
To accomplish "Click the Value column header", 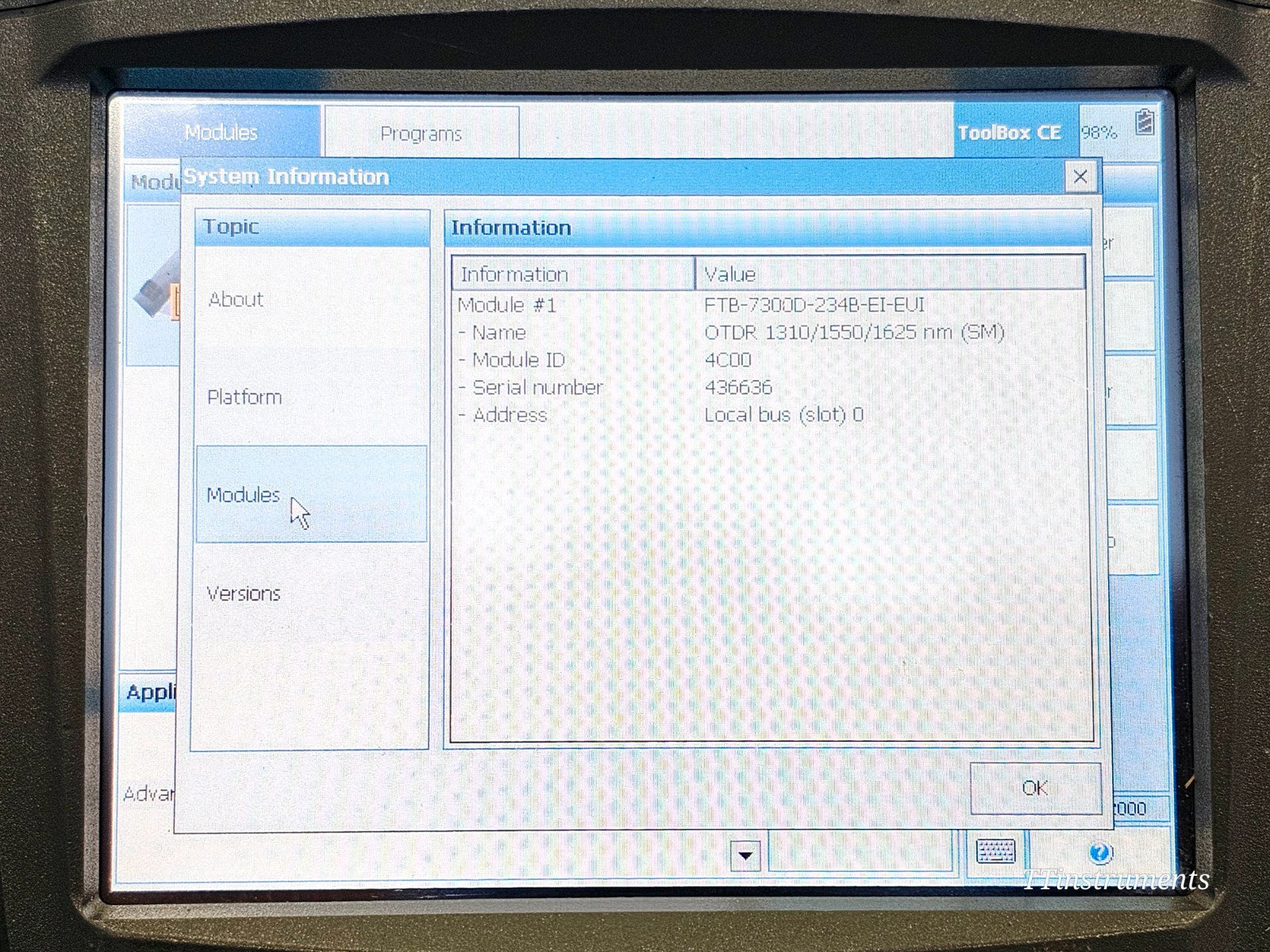I will 890,274.
